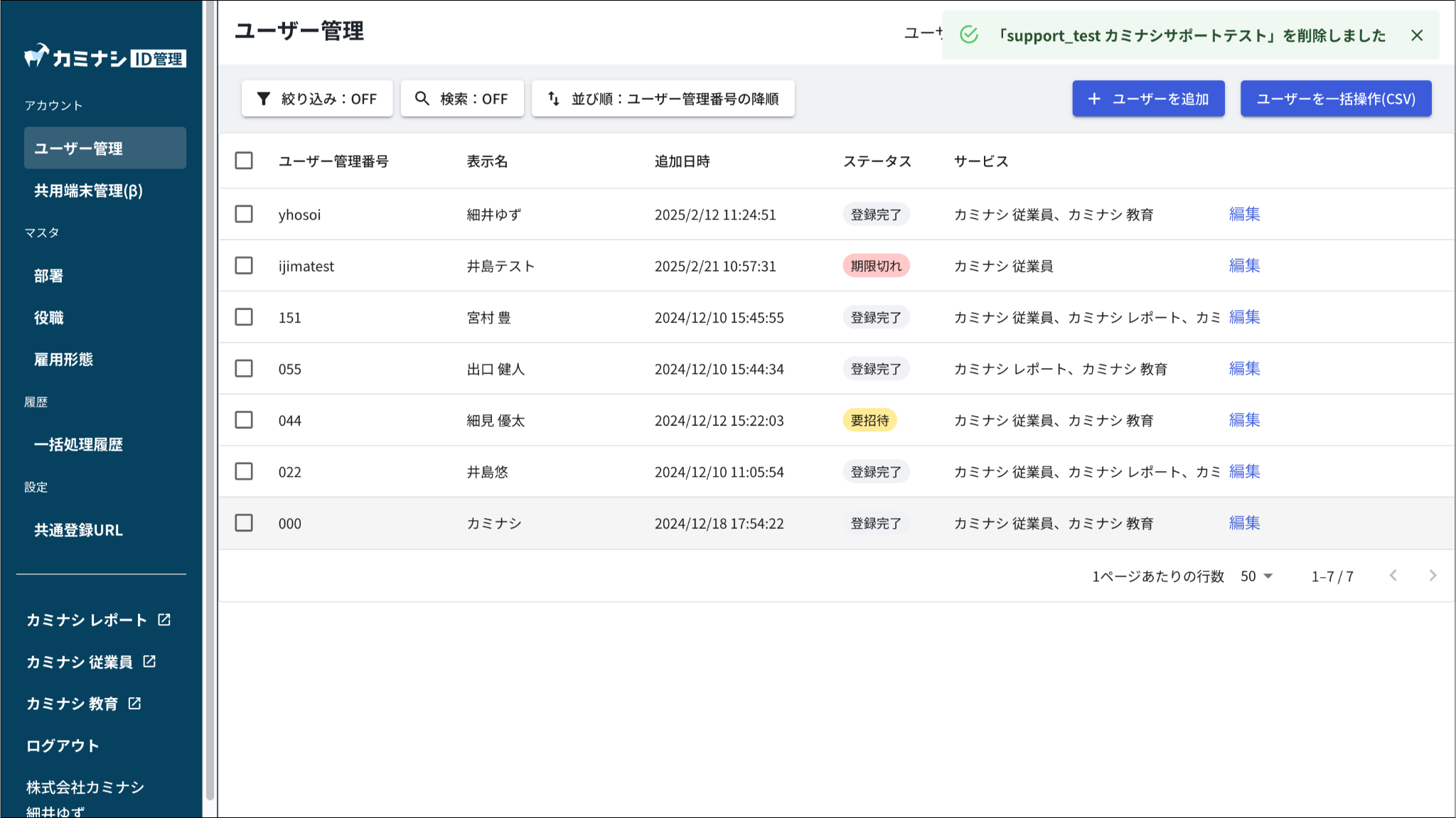Screen dimensions: 1456x818
Task: Click ユーザーを一括操作(CSV) button
Action: pyautogui.click(x=1336, y=99)
